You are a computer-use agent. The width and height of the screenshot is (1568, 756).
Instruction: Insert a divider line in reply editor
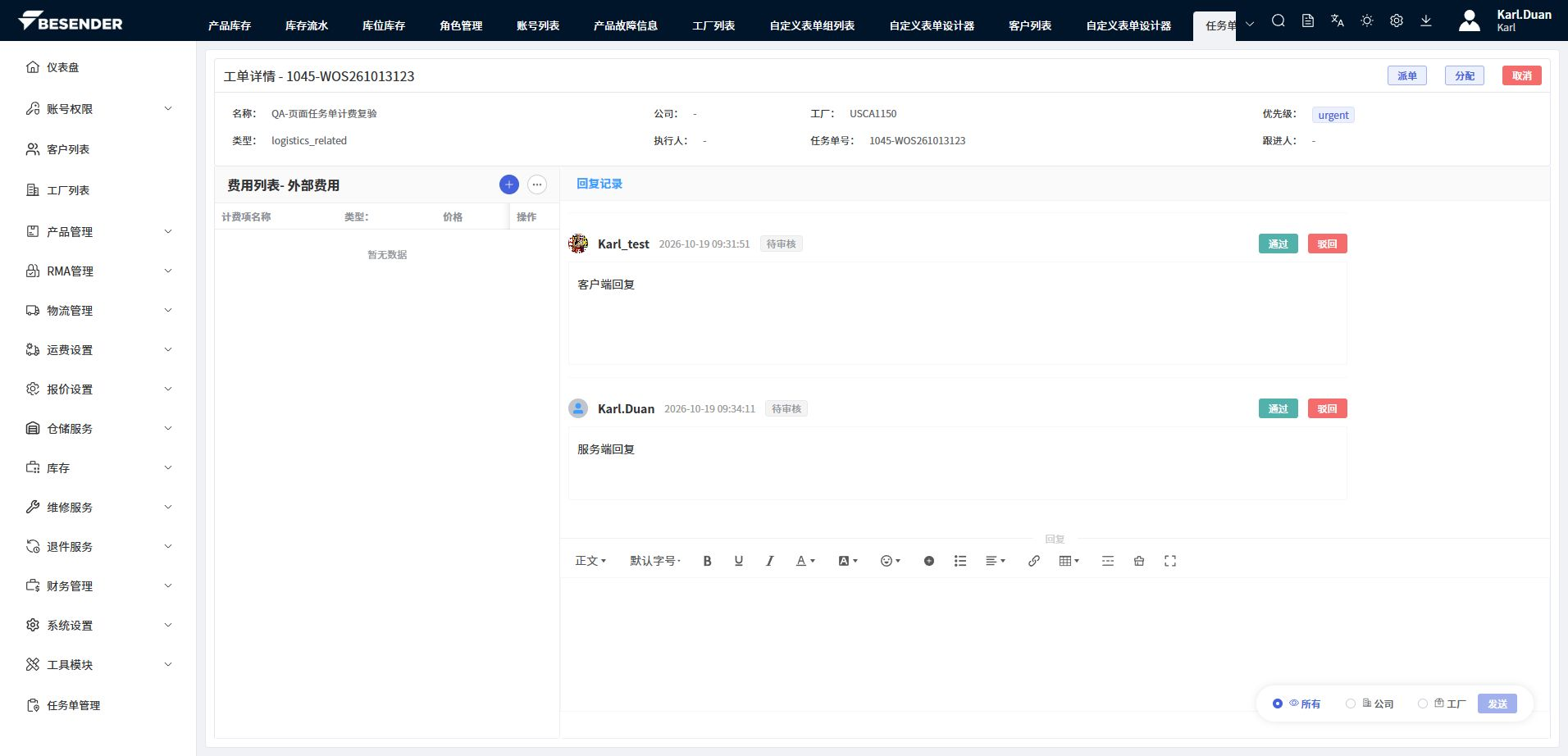pyautogui.click(x=1108, y=561)
